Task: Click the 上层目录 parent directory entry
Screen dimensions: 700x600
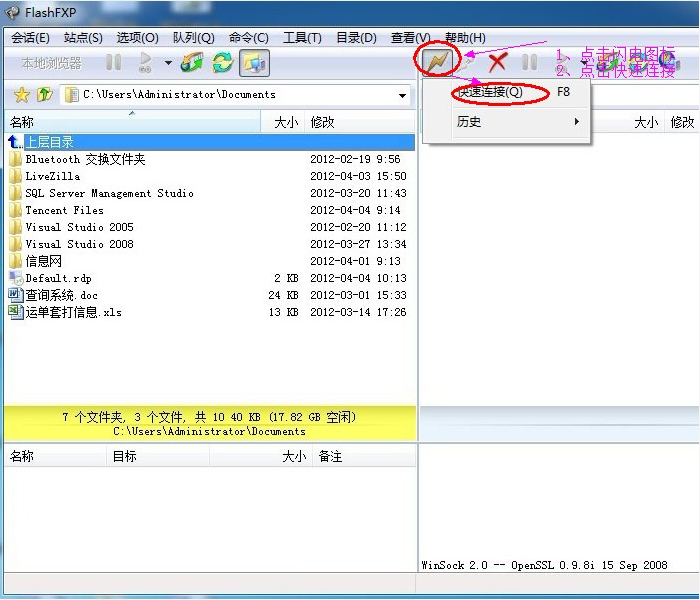Action: click(50, 142)
